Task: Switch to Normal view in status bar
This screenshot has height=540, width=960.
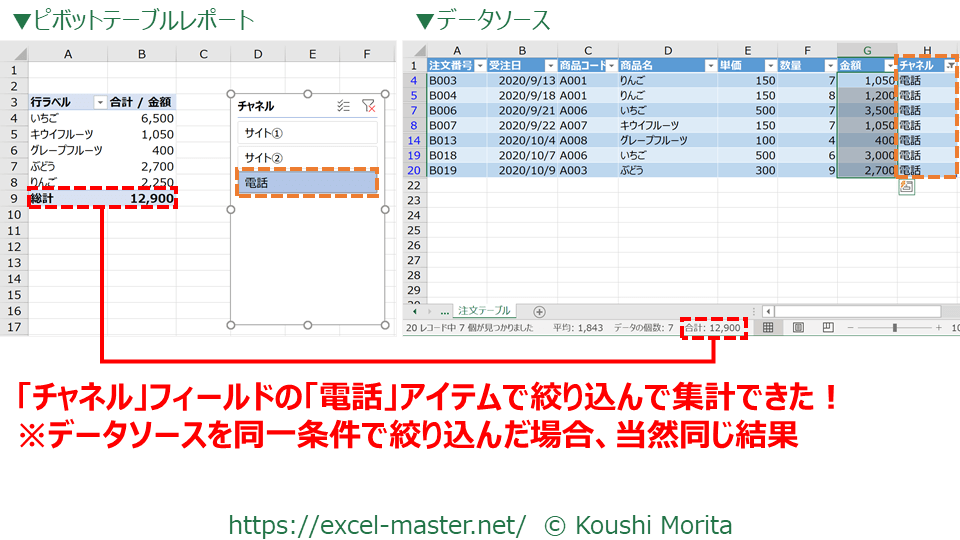Action: 768,327
